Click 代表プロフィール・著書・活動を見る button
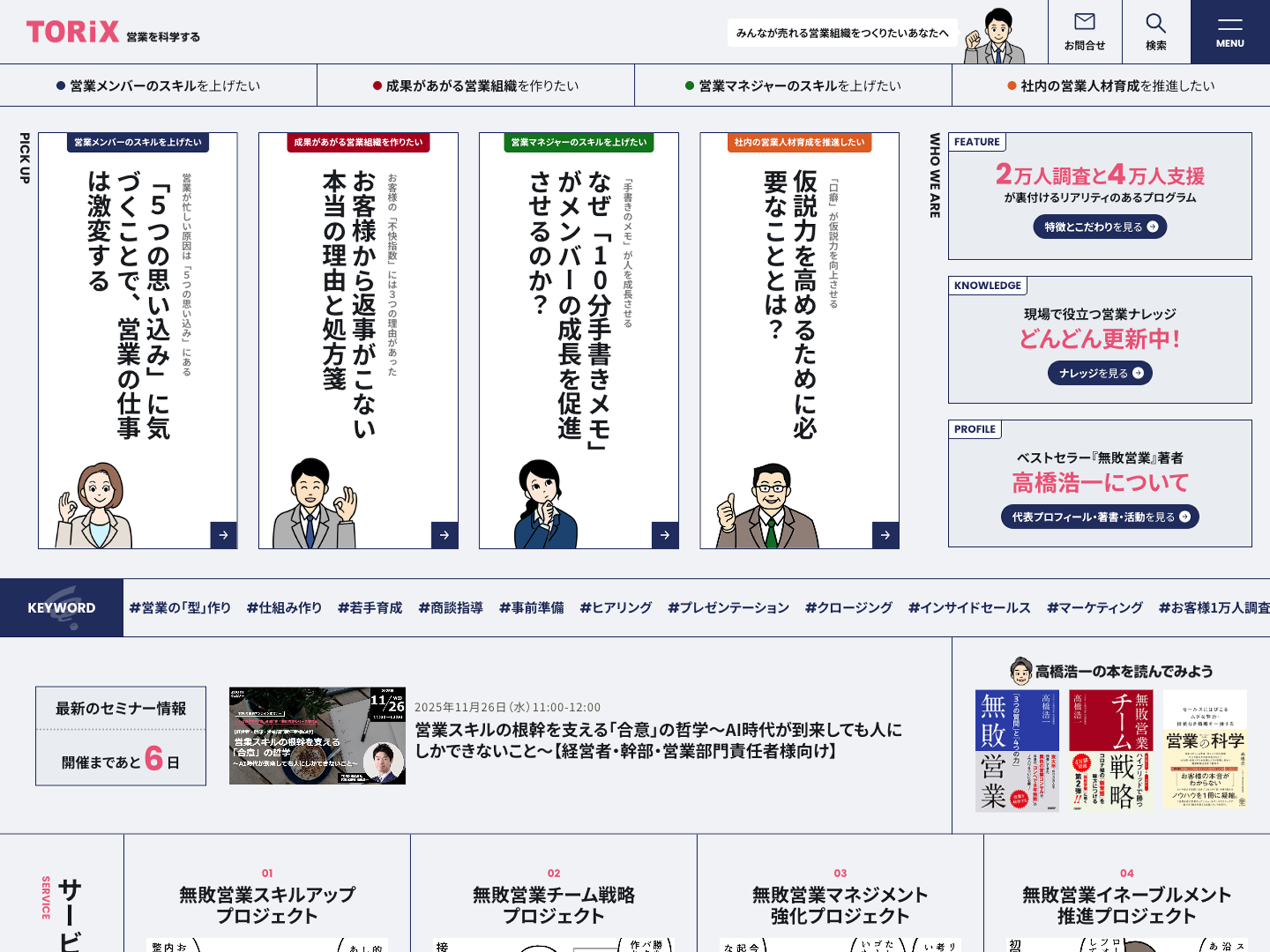 (1100, 516)
